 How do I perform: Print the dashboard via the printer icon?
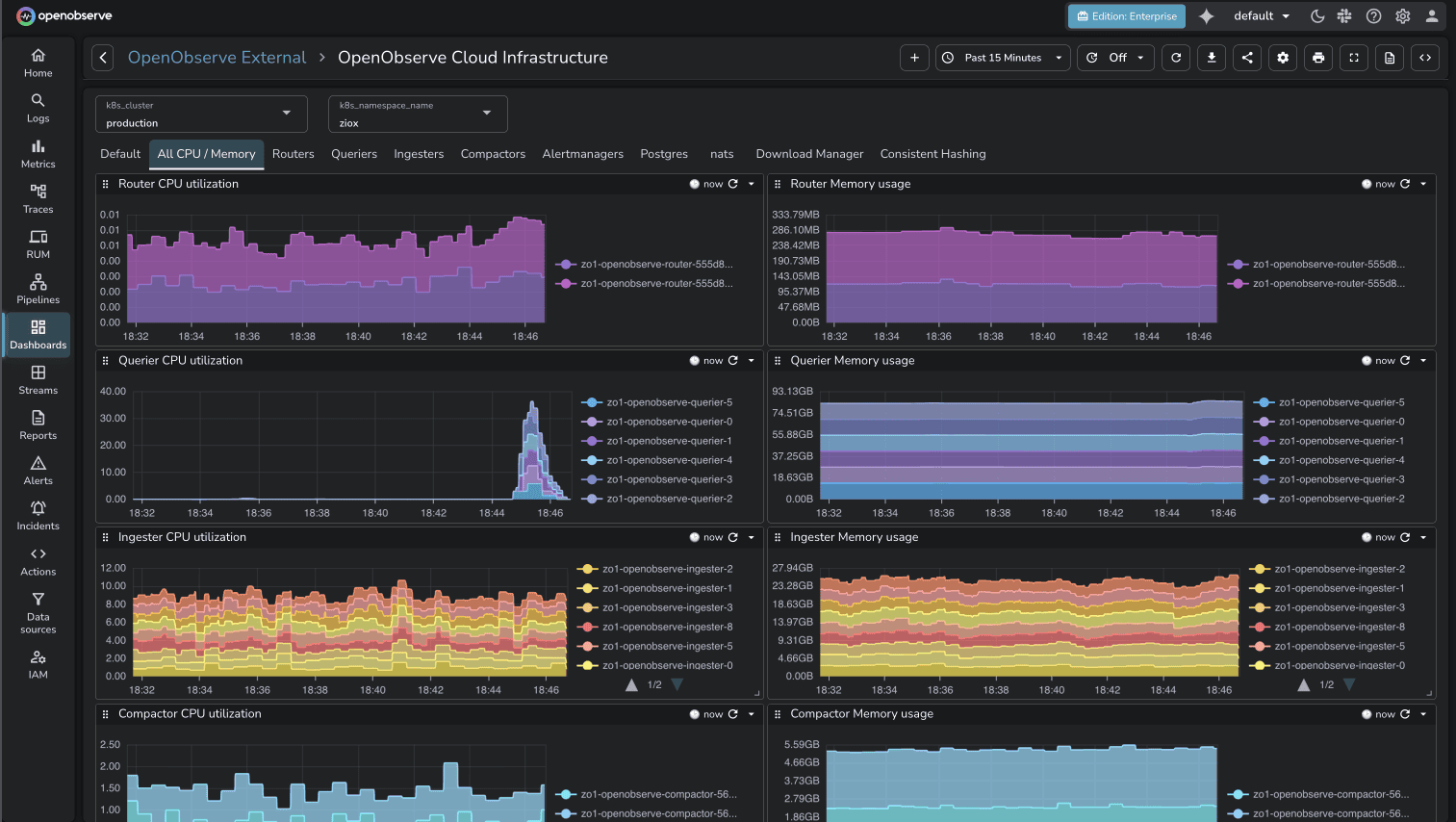(x=1317, y=58)
